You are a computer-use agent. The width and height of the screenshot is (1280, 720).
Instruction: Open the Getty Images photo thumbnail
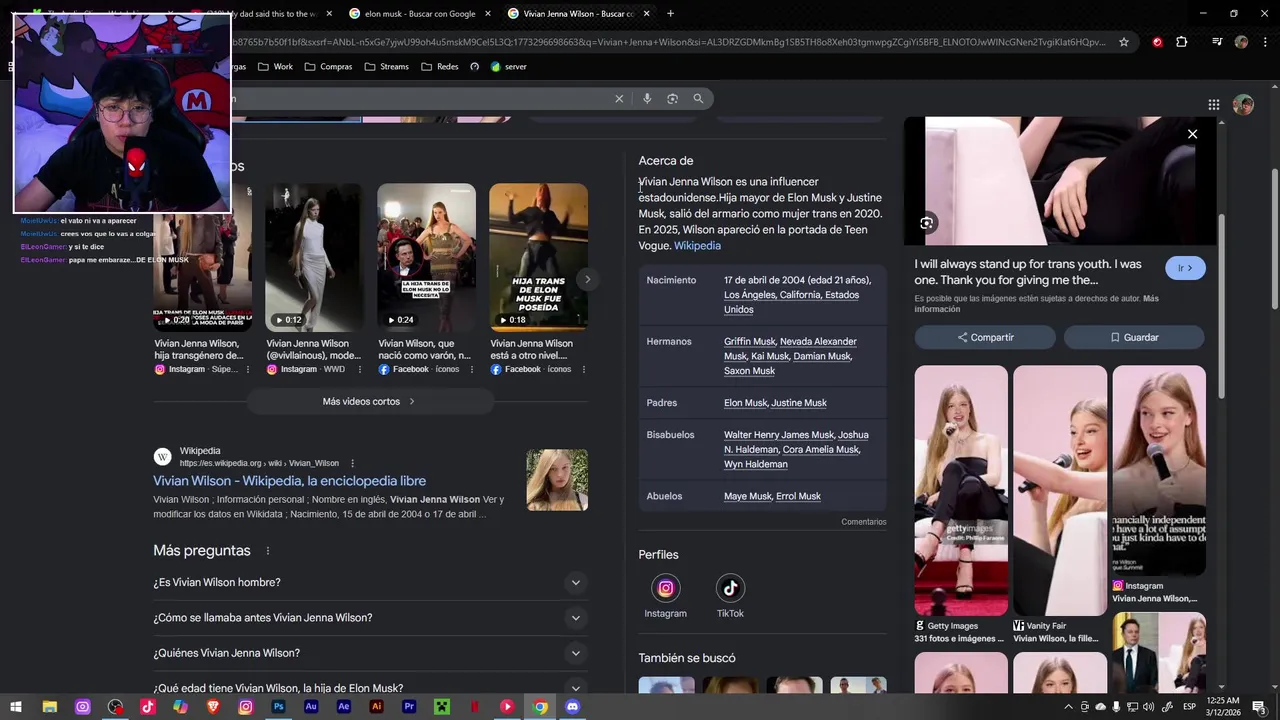960,490
